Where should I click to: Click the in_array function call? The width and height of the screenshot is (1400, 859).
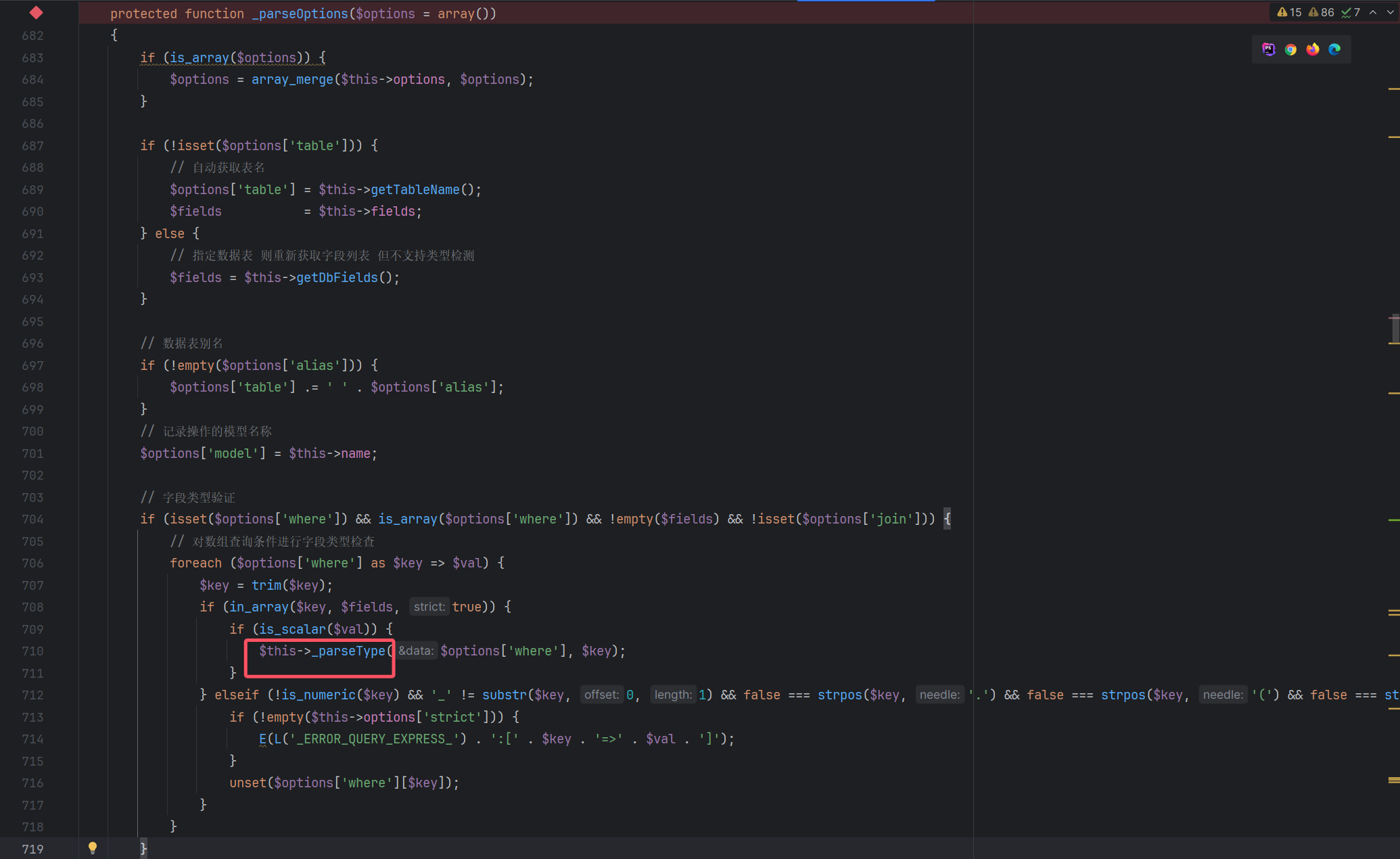point(259,607)
